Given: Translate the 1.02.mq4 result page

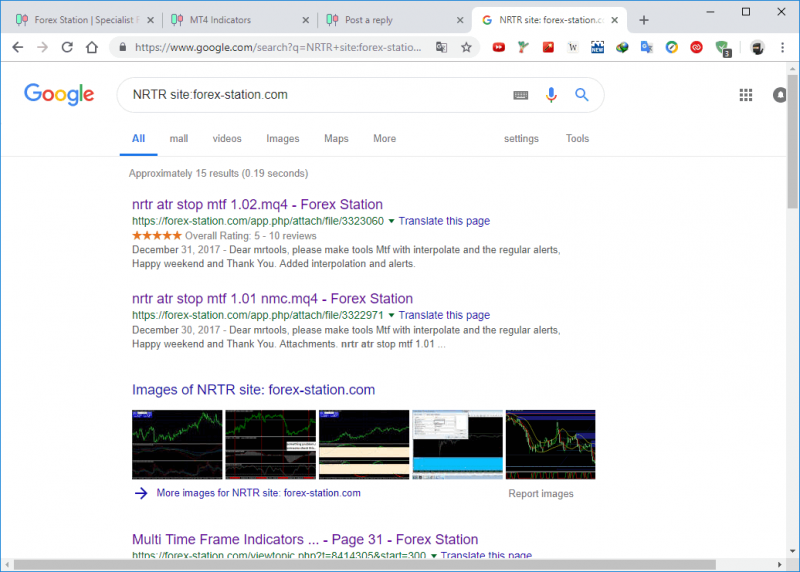Looking at the screenshot, I should point(444,221).
